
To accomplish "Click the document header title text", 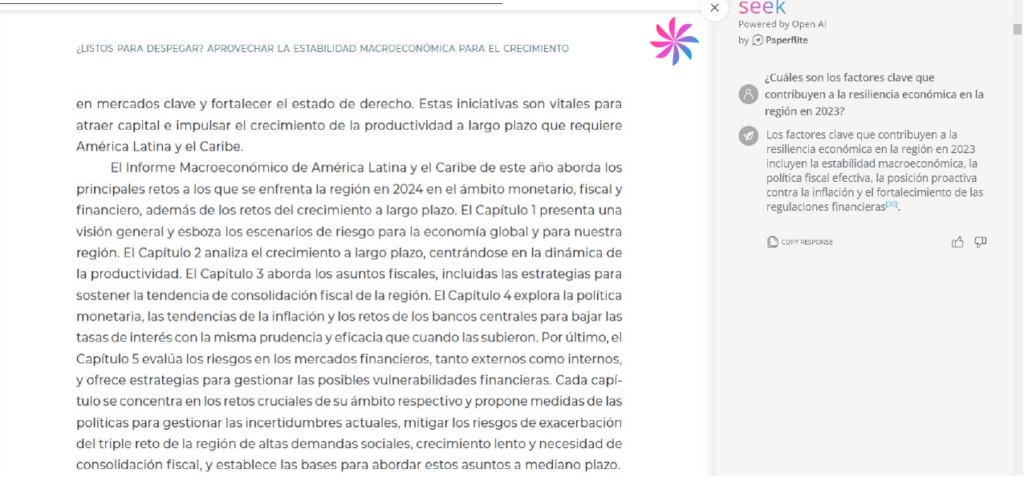I will pyautogui.click(x=322, y=48).
